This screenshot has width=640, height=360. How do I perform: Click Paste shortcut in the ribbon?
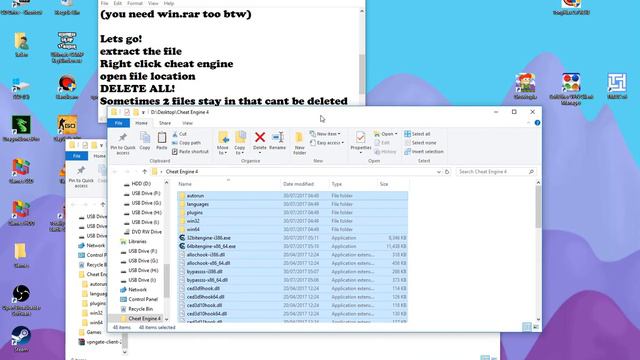(190, 151)
